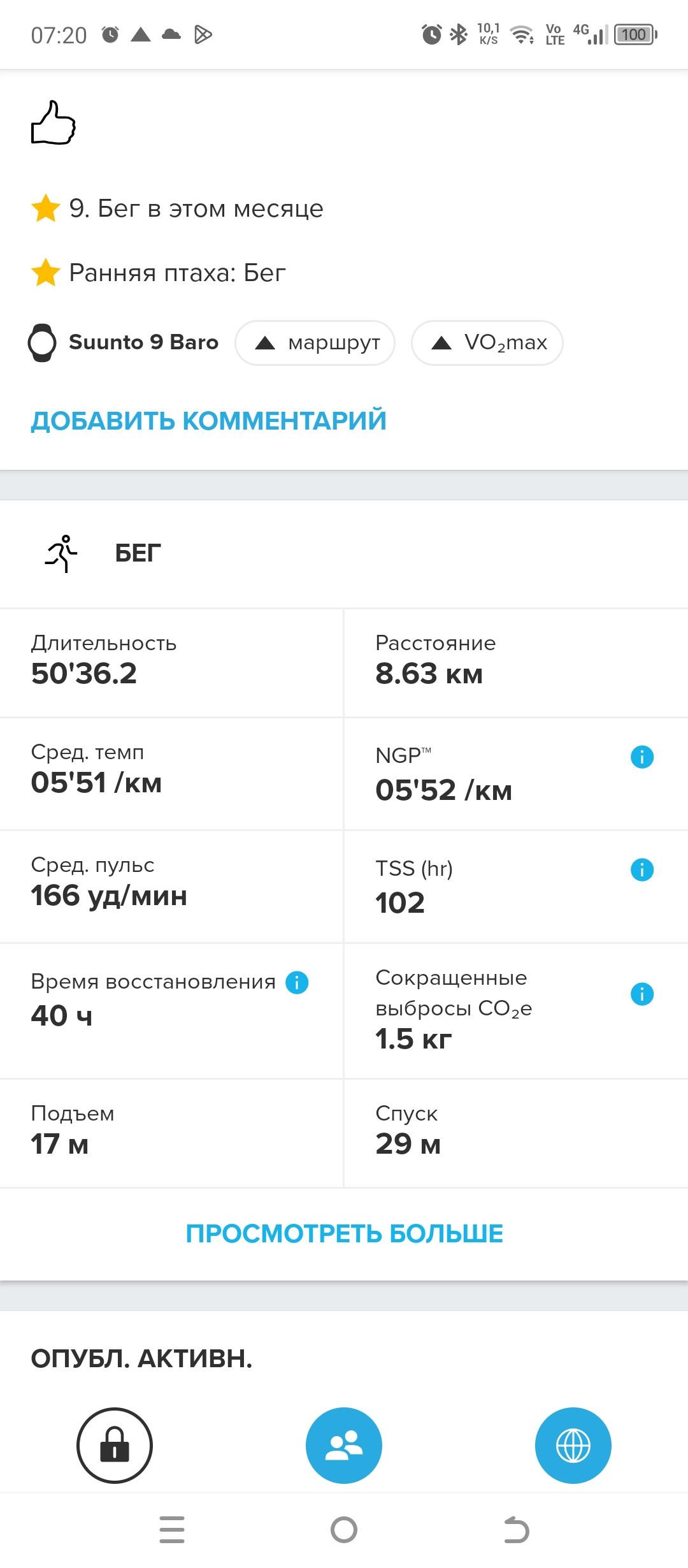Tap ПРОСМОТРЕТЬ БОЛЬШЕ link
This screenshot has width=688, height=1568.
344,1234
